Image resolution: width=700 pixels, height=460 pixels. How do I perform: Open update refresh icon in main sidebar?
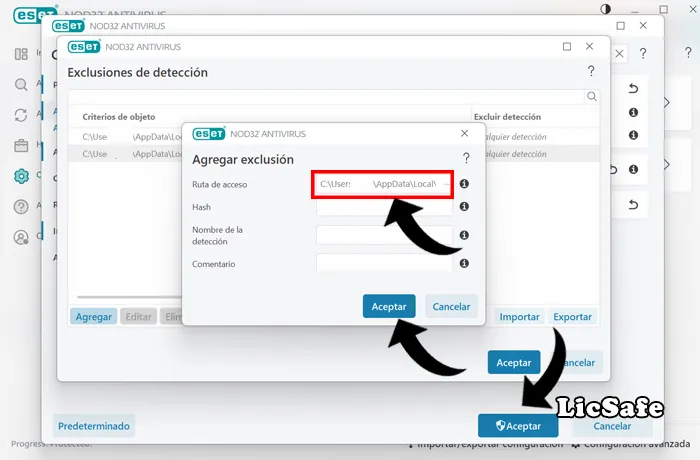(21, 115)
